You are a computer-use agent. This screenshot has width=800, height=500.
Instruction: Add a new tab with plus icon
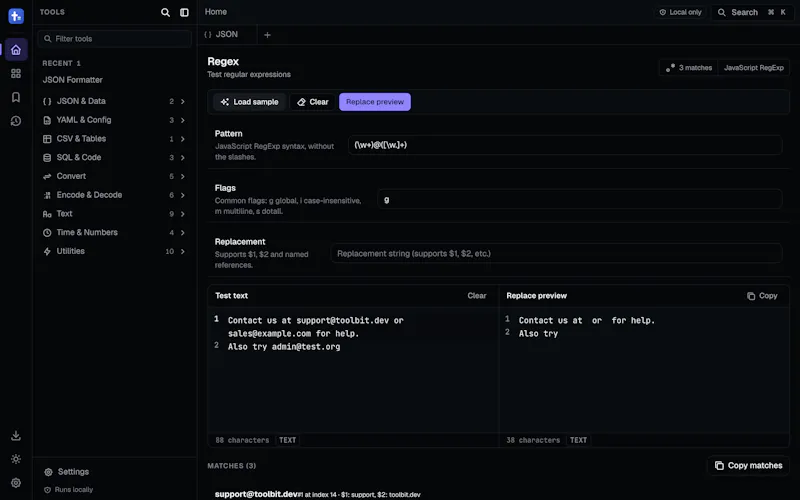[x=267, y=35]
